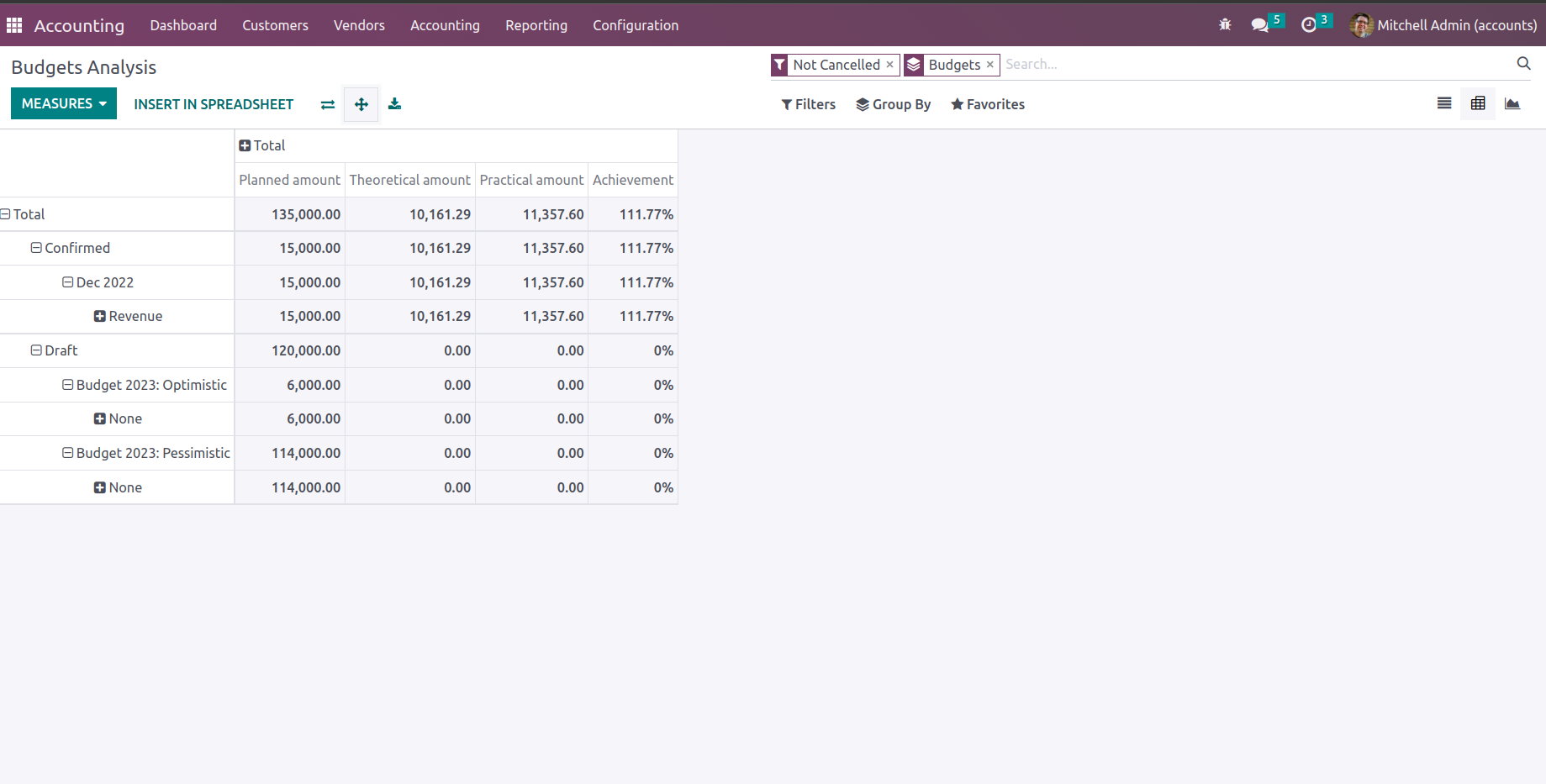The width and height of the screenshot is (1546, 784).
Task: Click the Accounting app title
Action: 79,25
